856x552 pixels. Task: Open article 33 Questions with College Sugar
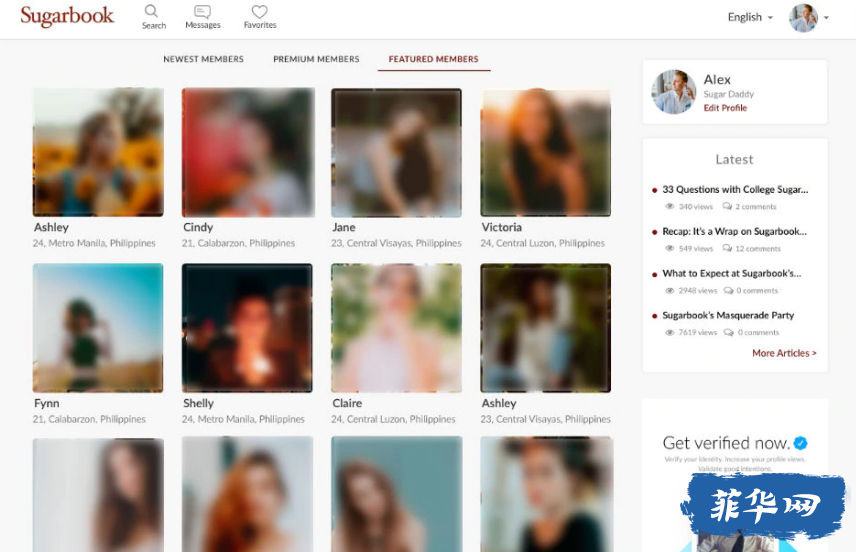(735, 189)
